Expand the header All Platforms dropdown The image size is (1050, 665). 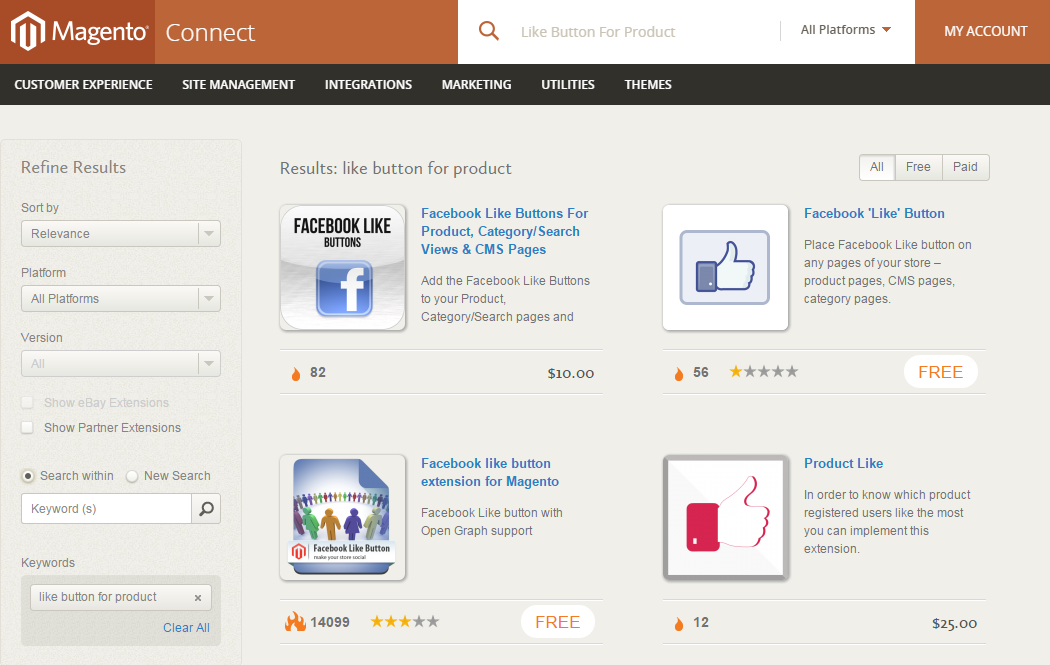point(846,29)
